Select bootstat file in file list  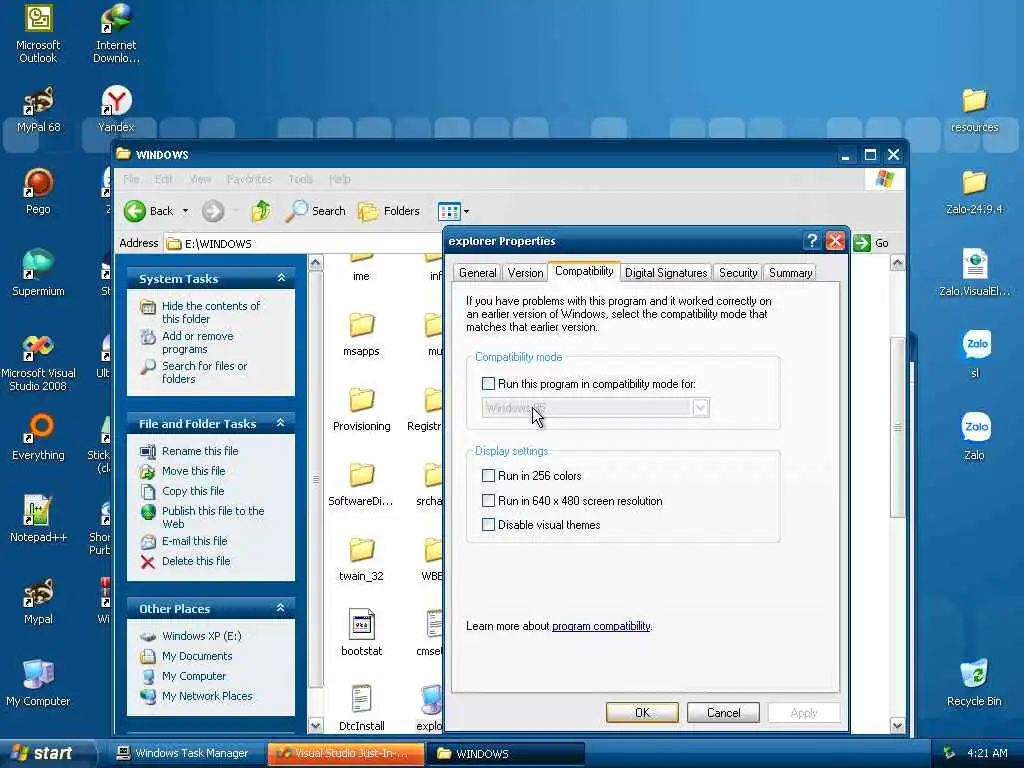361,633
